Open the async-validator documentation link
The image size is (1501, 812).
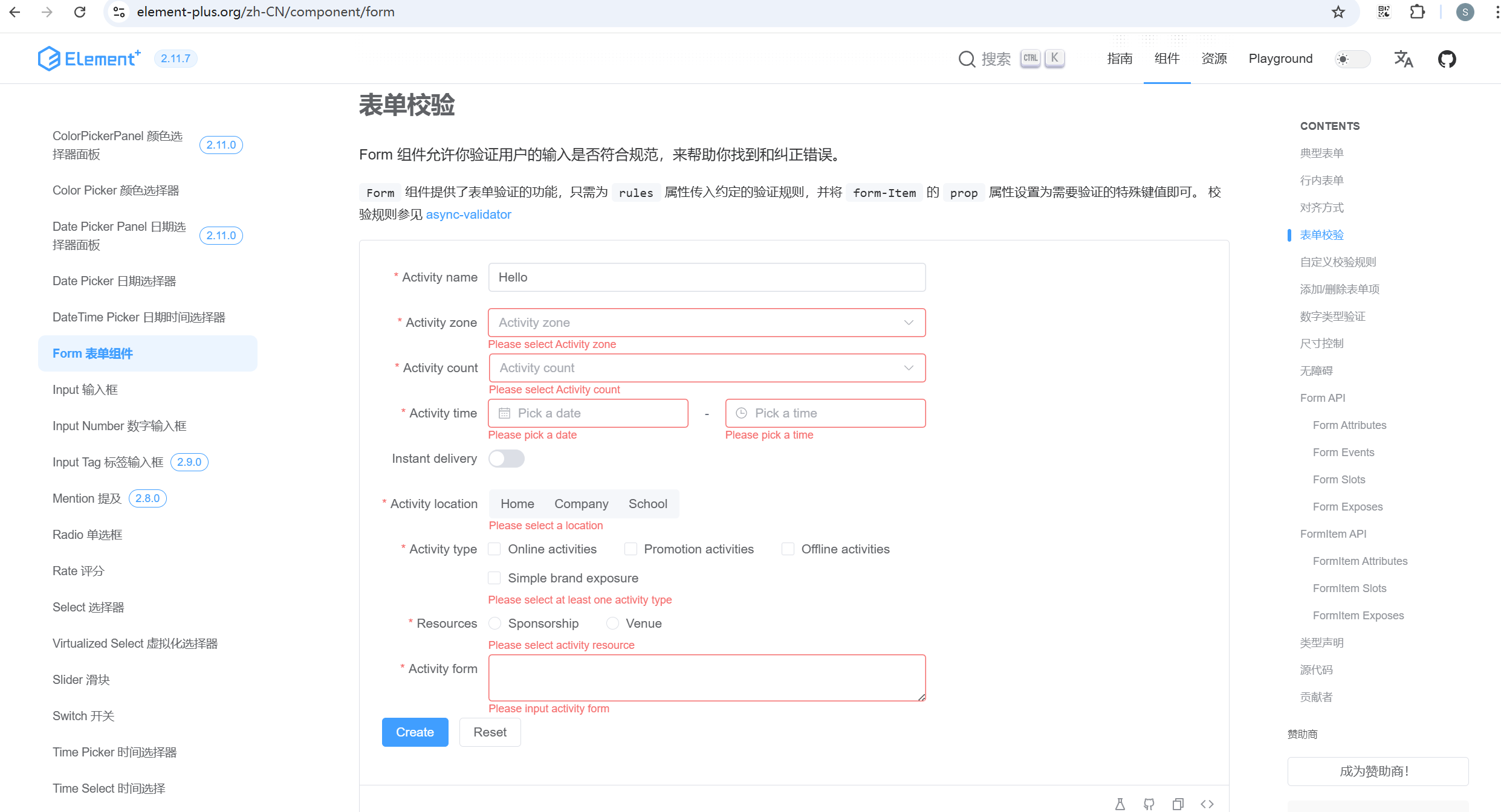coord(468,214)
